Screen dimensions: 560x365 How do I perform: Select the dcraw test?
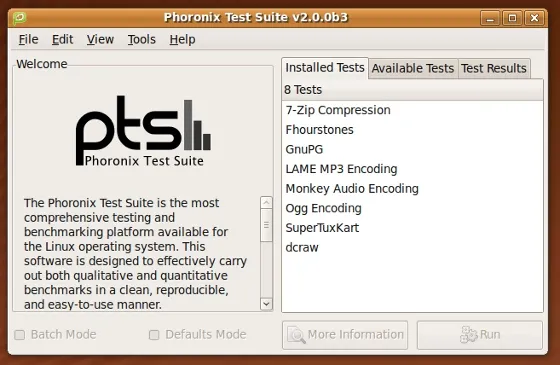coord(412,248)
